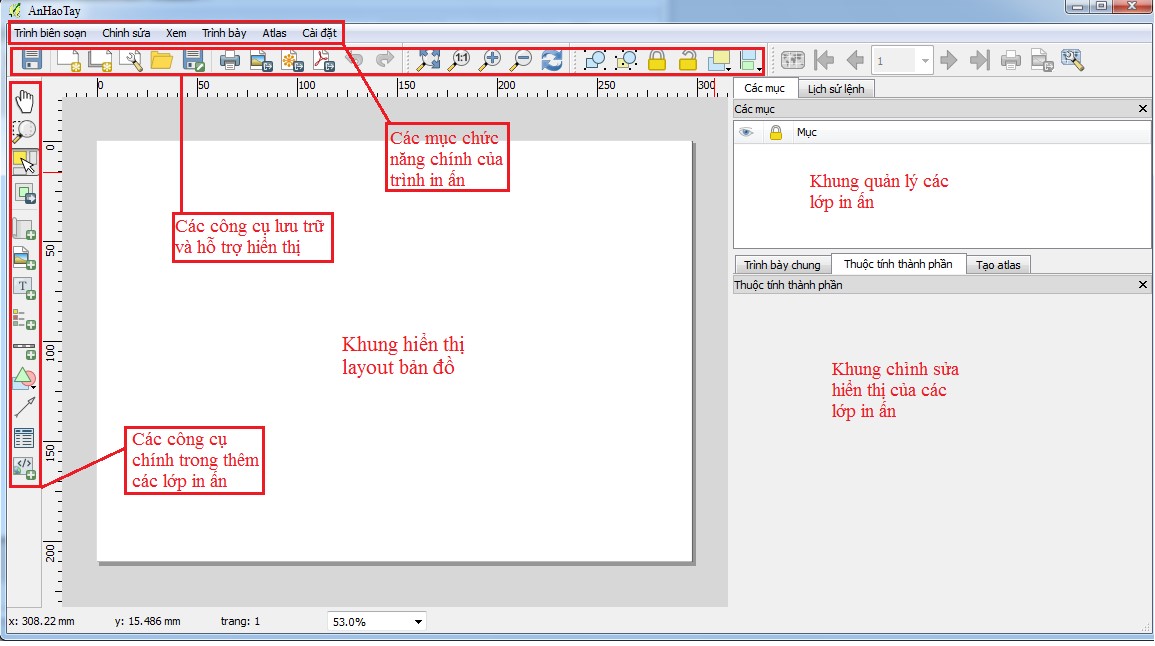Screen dimensions: 1155x646
Task: Click the Print icon in the main toolbar
Action: pyautogui.click(x=230, y=60)
